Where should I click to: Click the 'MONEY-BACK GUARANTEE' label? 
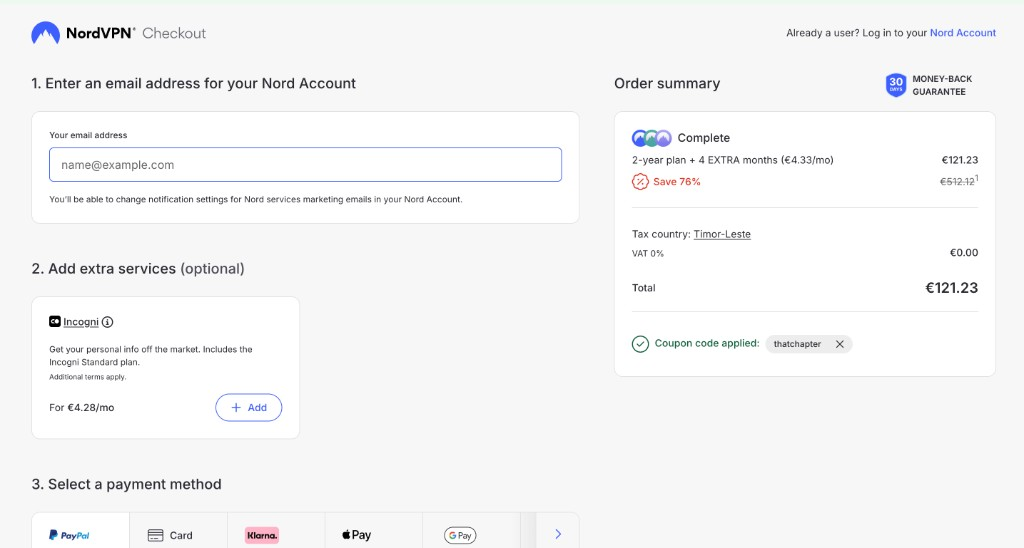click(942, 85)
